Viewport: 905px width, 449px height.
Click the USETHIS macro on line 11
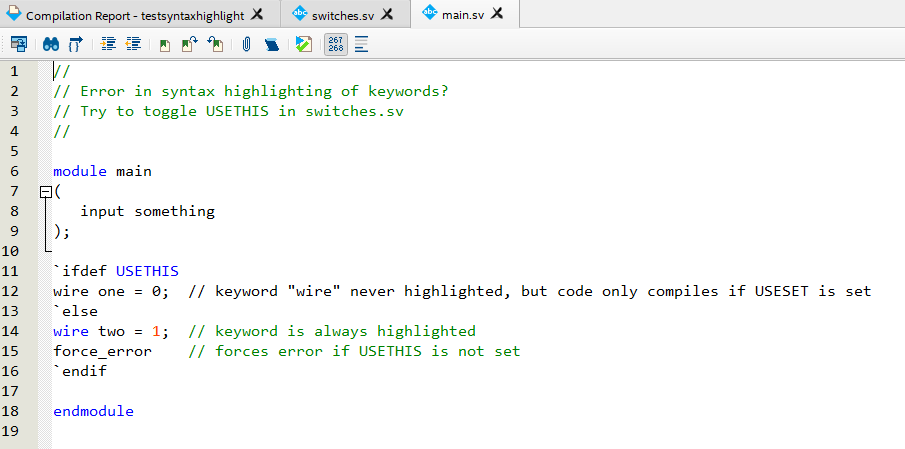pyautogui.click(x=147, y=271)
